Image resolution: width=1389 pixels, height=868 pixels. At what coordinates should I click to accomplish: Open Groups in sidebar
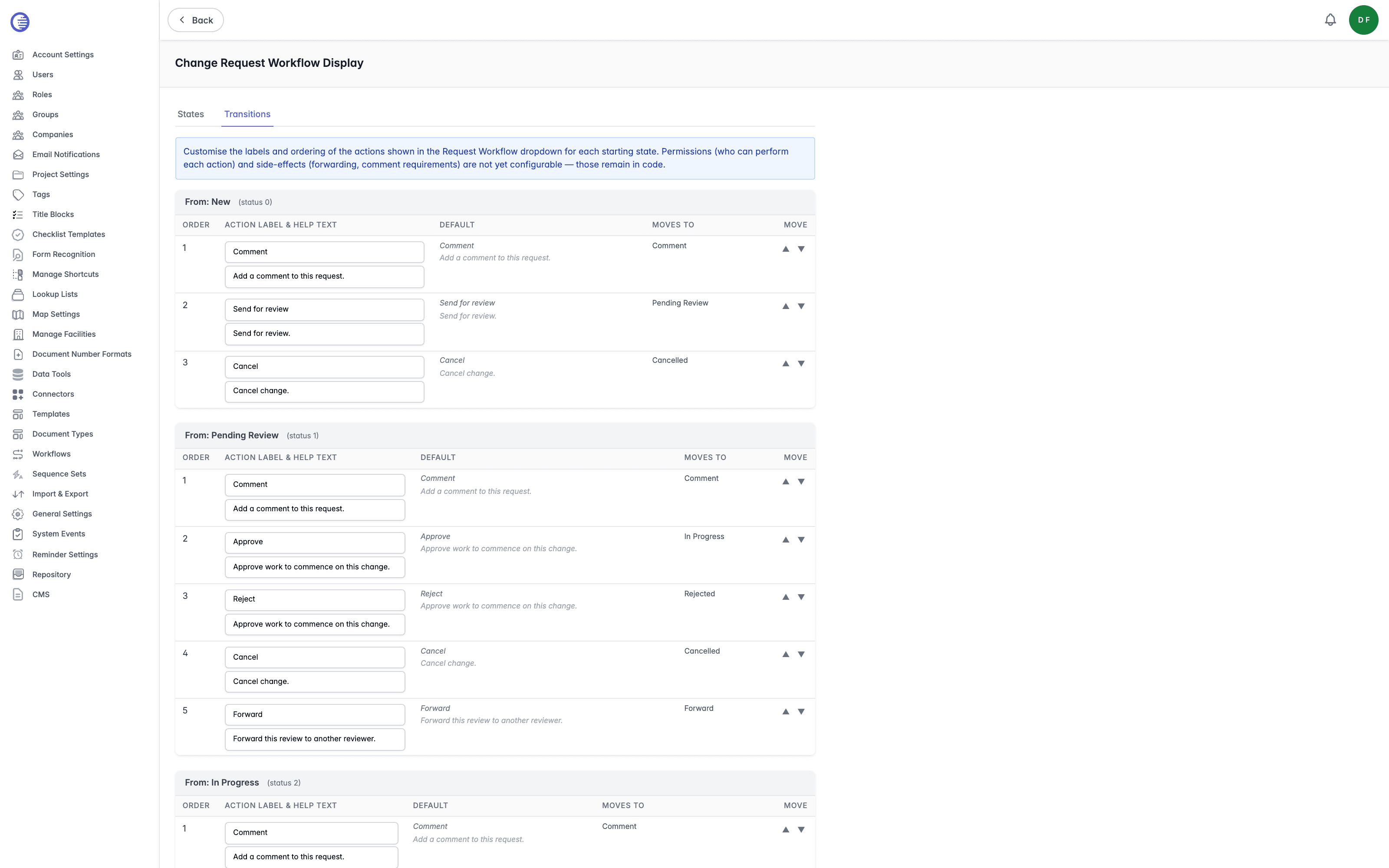pos(45,115)
